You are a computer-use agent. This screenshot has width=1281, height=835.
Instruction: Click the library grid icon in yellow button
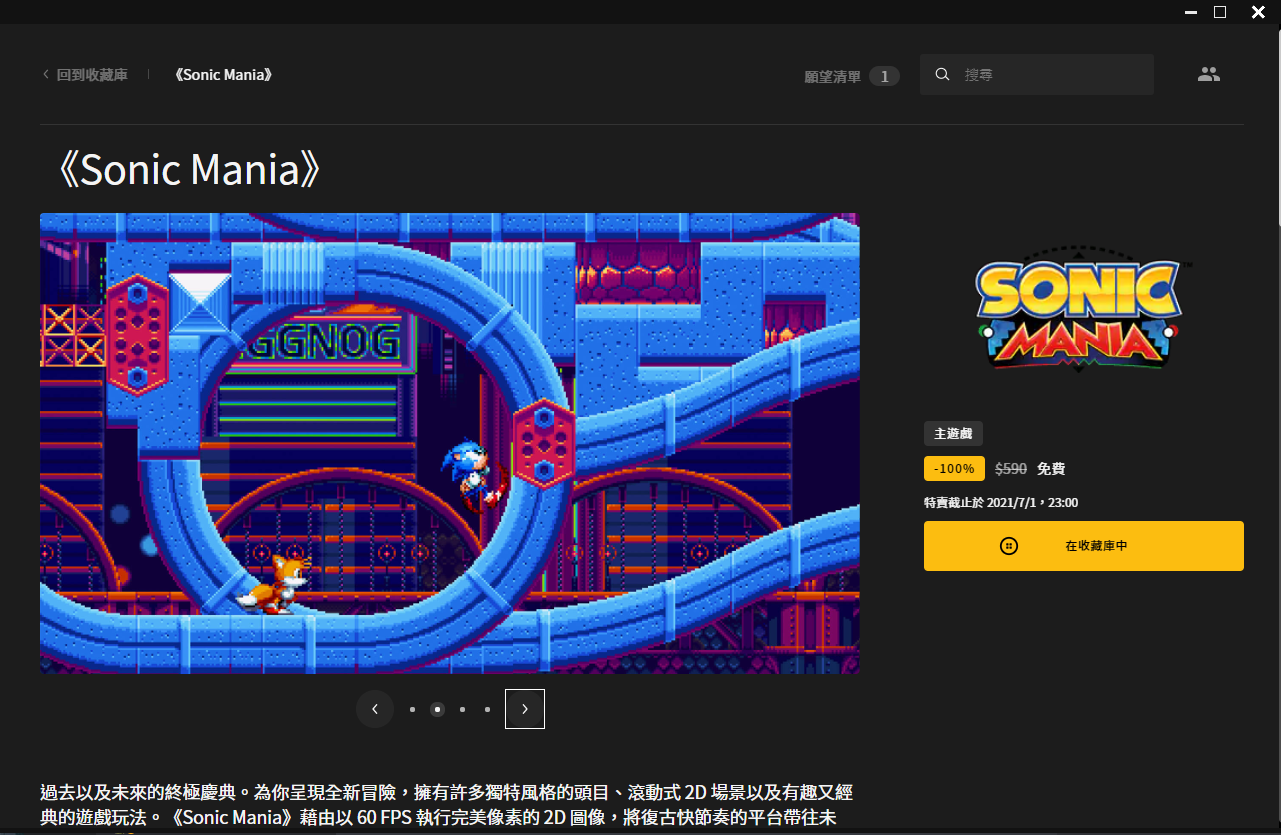click(x=1009, y=546)
